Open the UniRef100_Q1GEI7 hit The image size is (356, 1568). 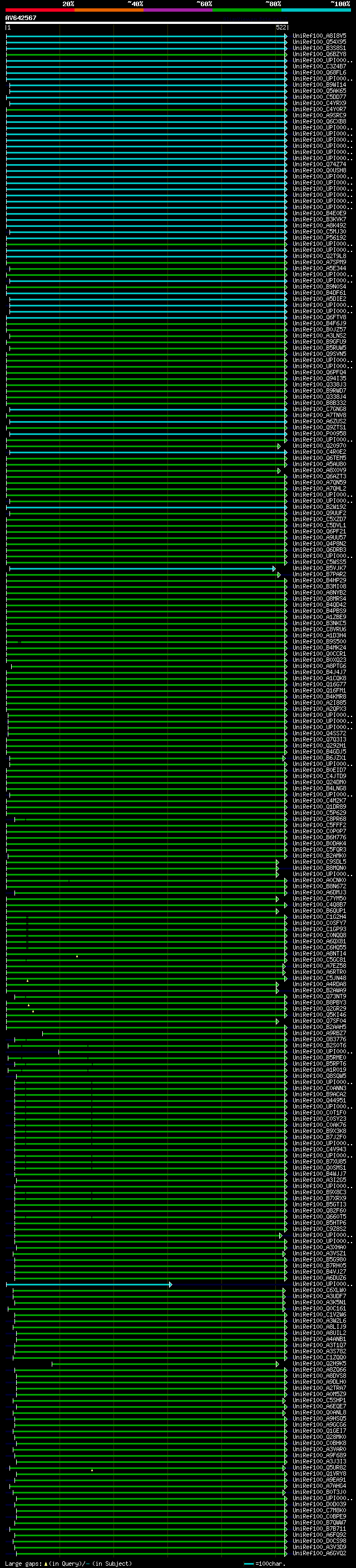coord(319,1431)
